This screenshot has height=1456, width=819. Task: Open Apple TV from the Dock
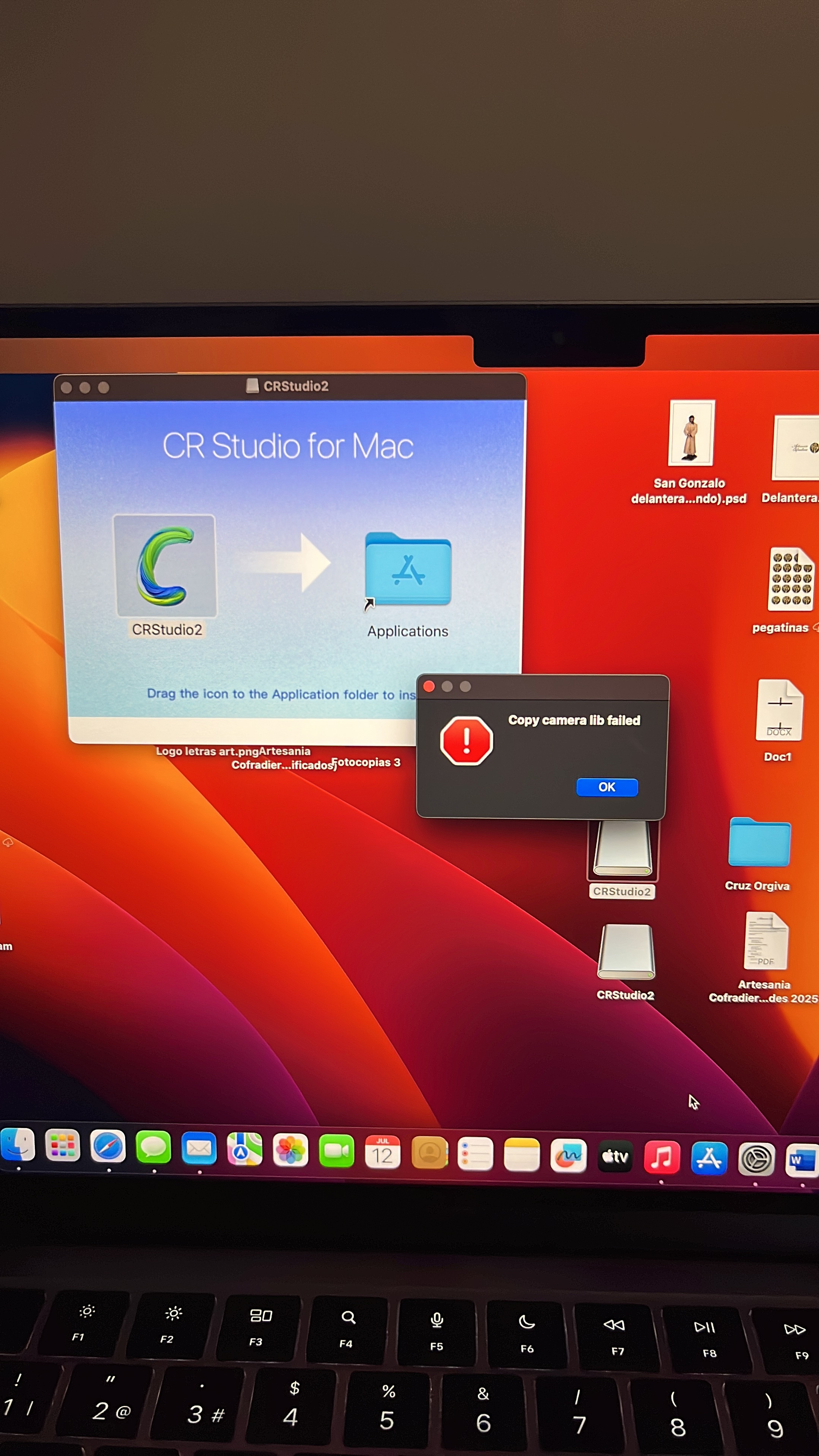(615, 1156)
